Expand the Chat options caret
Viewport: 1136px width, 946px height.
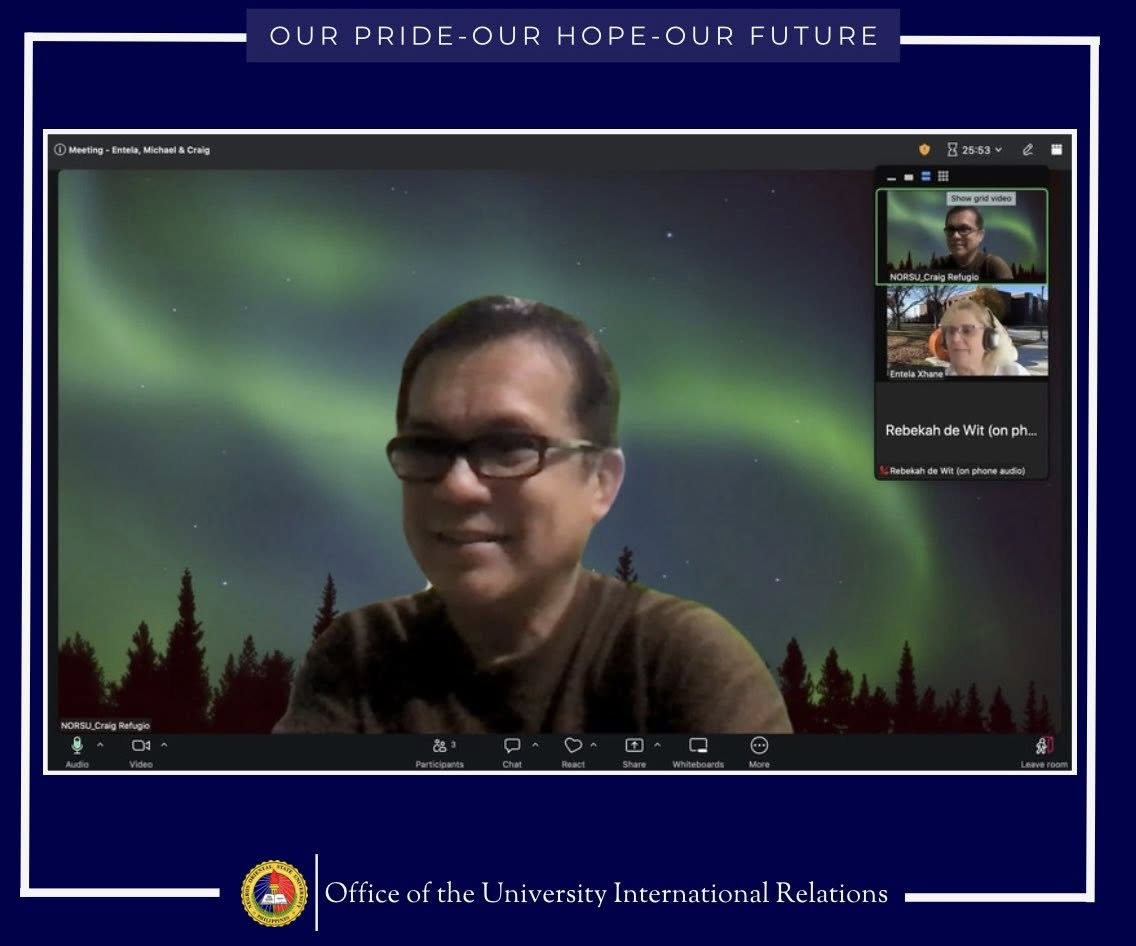[535, 745]
